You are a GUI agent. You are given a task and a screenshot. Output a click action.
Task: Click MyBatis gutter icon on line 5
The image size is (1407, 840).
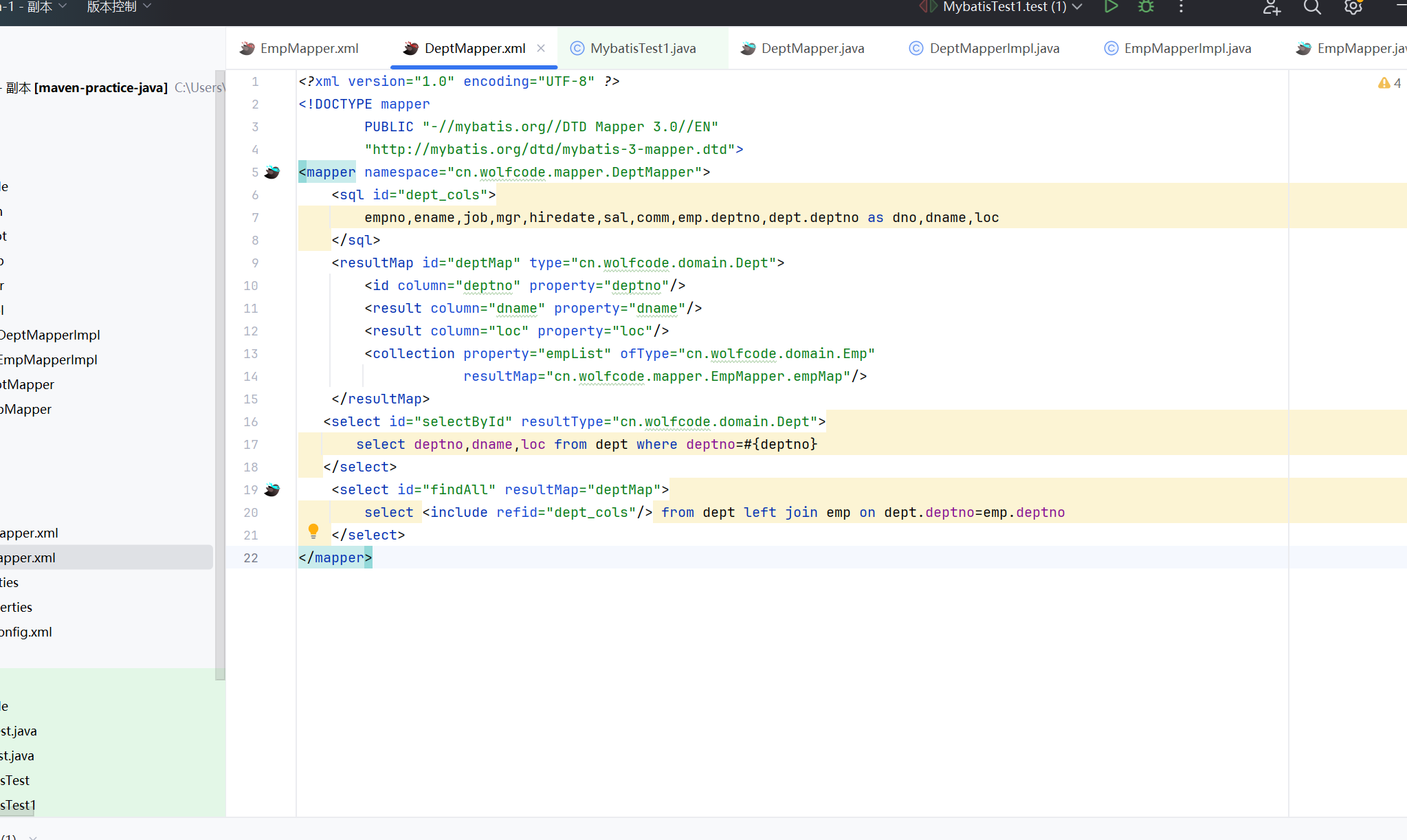point(272,172)
